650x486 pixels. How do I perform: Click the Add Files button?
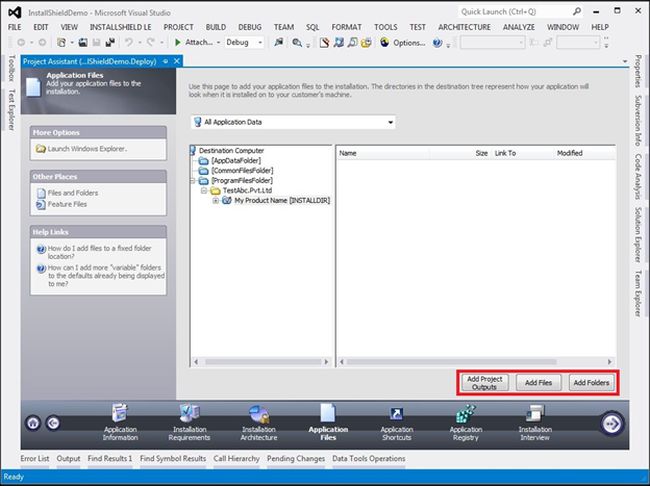point(538,383)
